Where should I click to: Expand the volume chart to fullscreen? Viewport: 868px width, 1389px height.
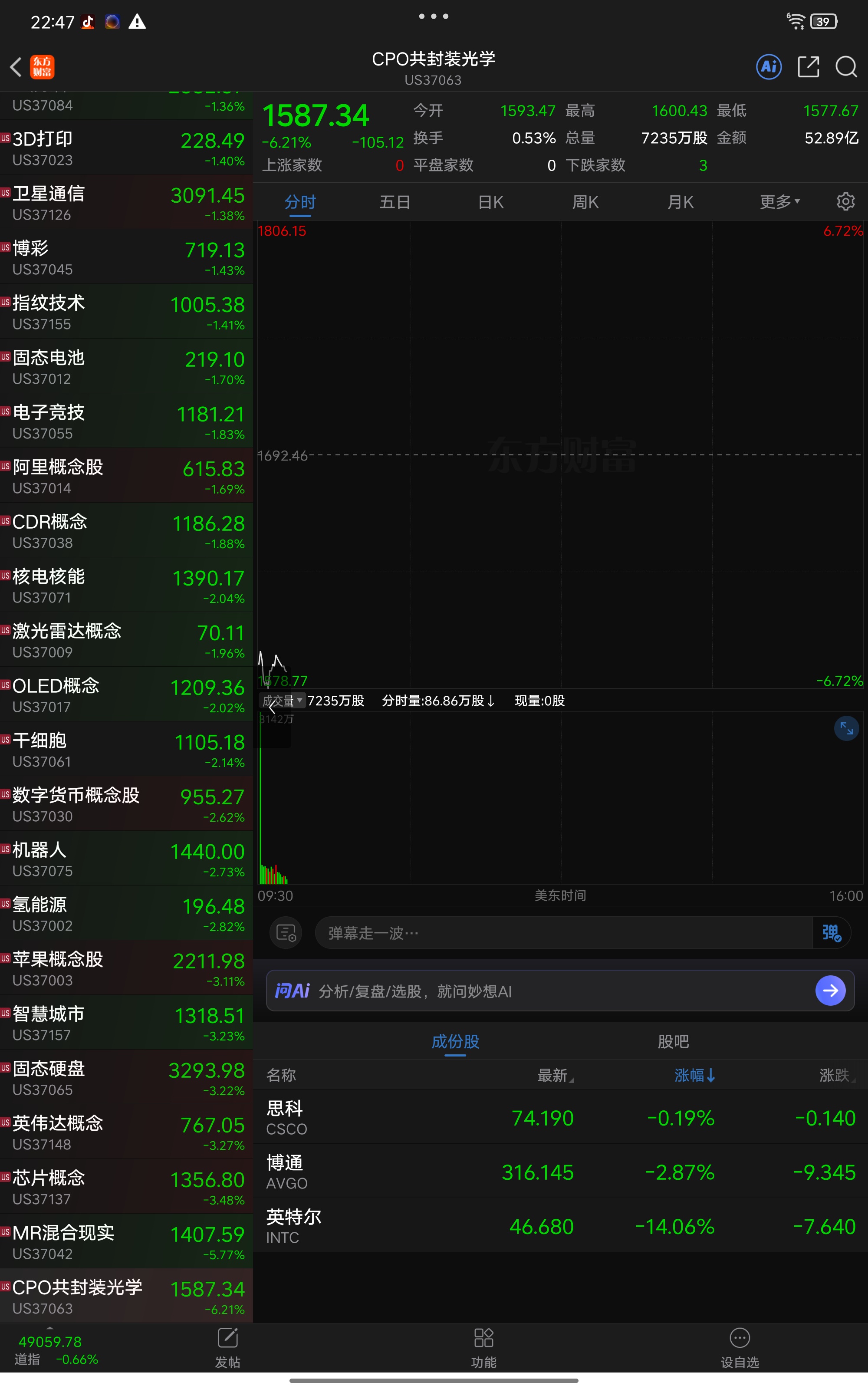846,728
